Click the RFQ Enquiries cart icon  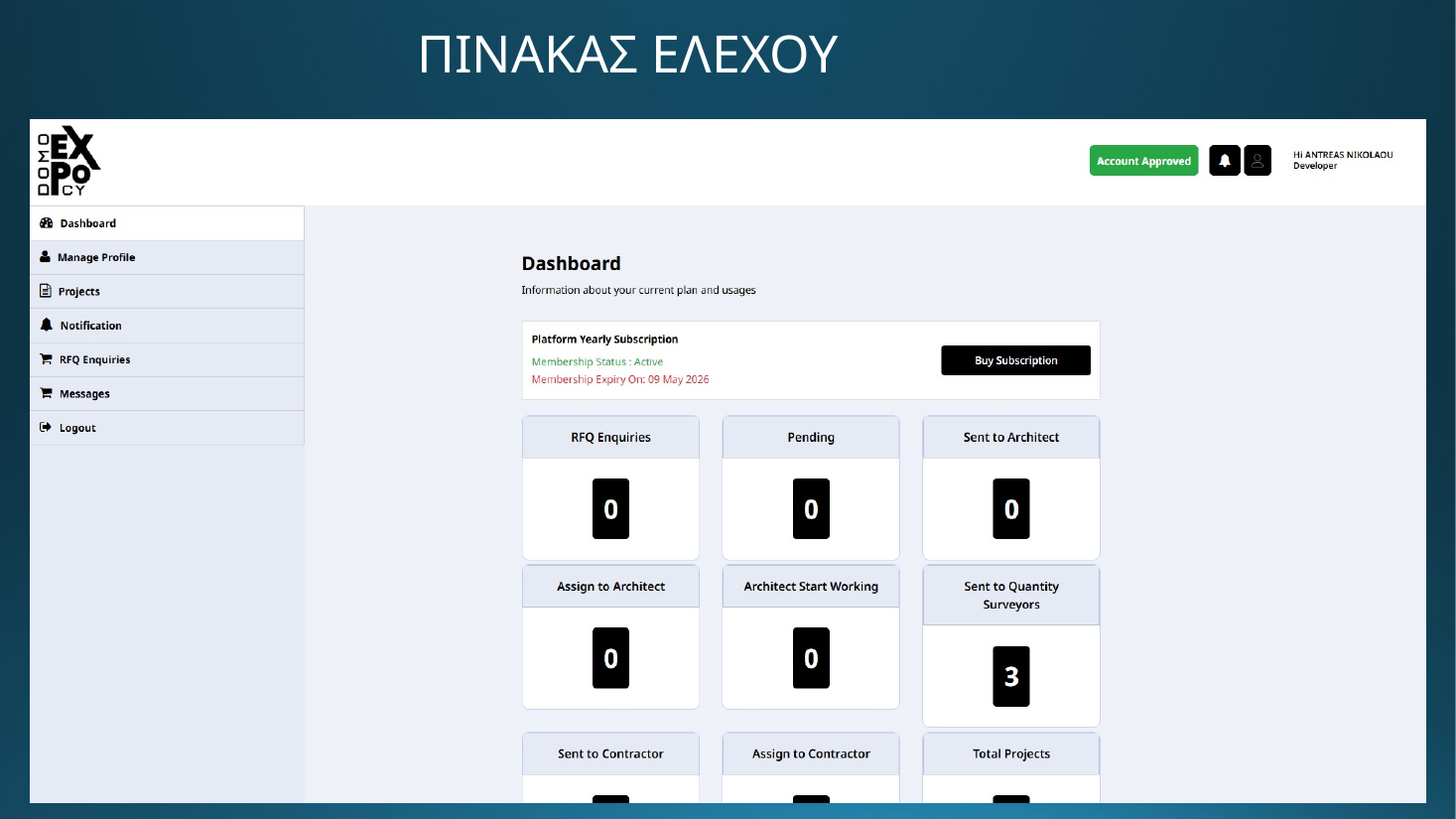tap(46, 359)
